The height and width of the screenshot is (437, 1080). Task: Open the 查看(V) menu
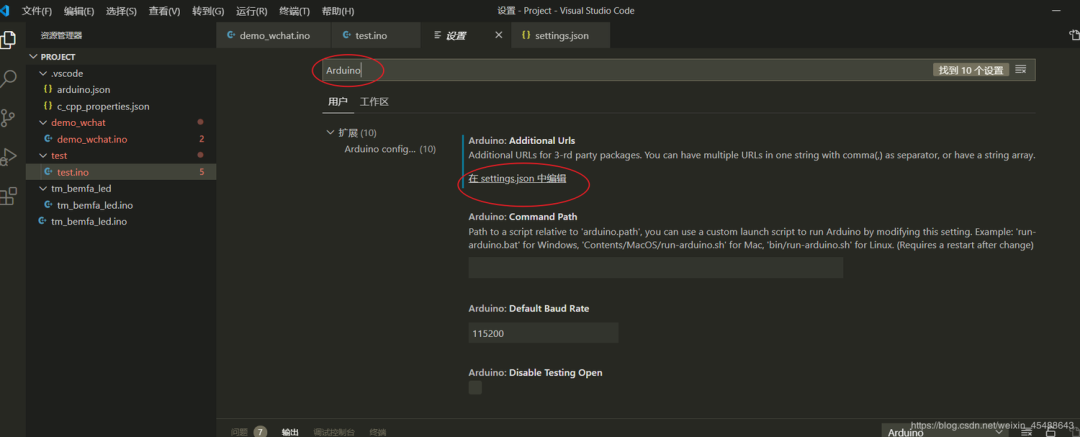164,11
